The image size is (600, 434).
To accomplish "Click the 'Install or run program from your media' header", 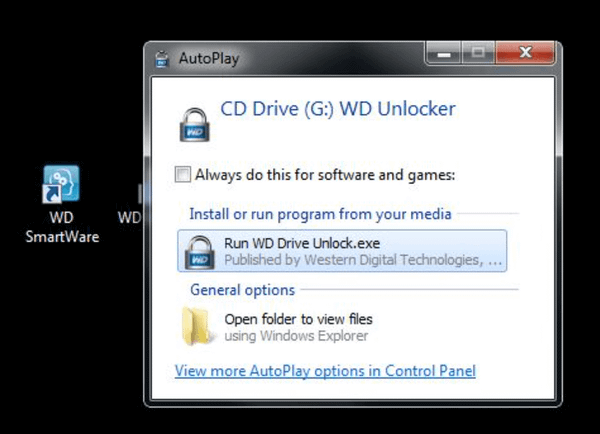I will (320, 213).
